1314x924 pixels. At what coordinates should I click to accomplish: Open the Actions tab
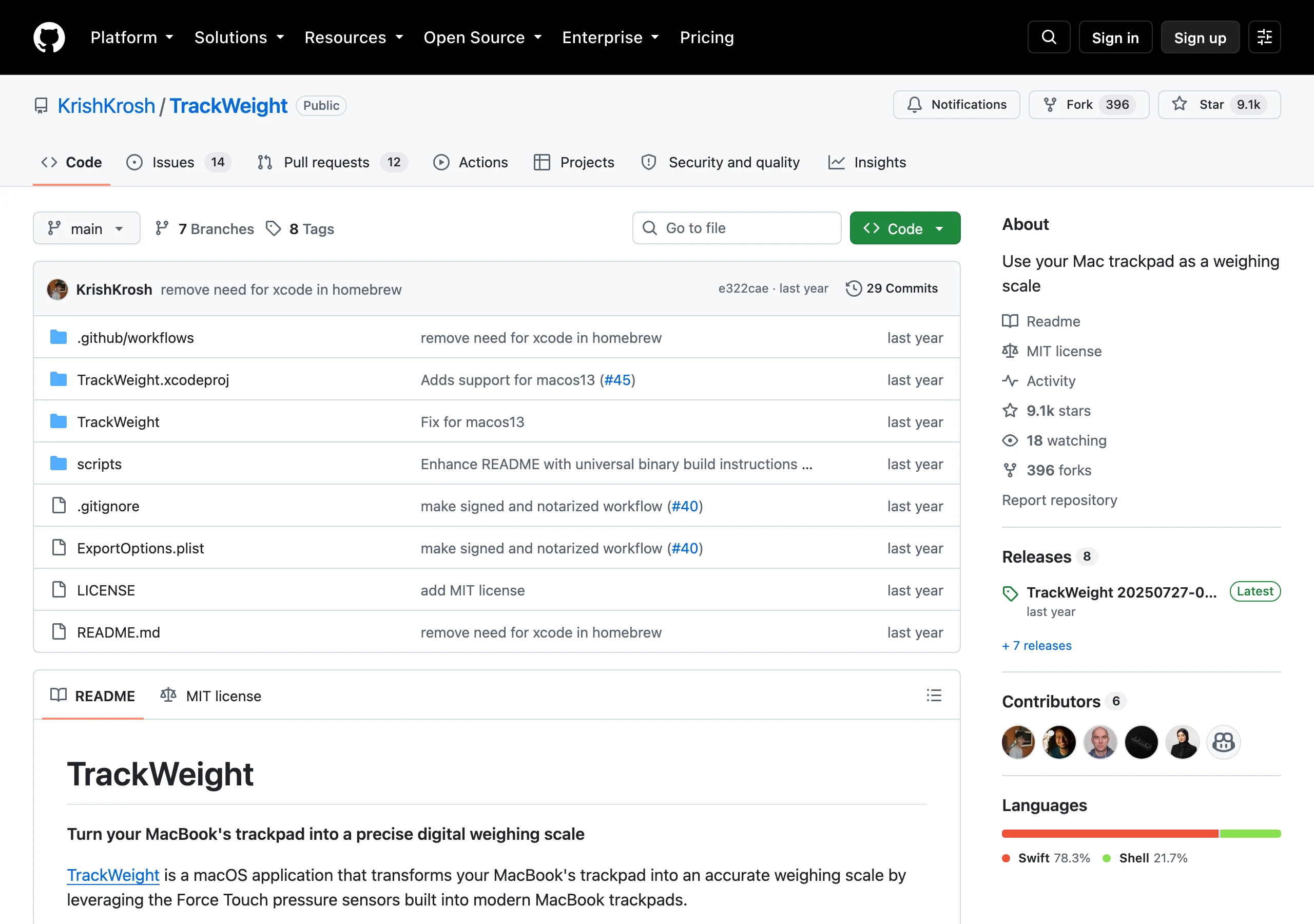click(471, 162)
